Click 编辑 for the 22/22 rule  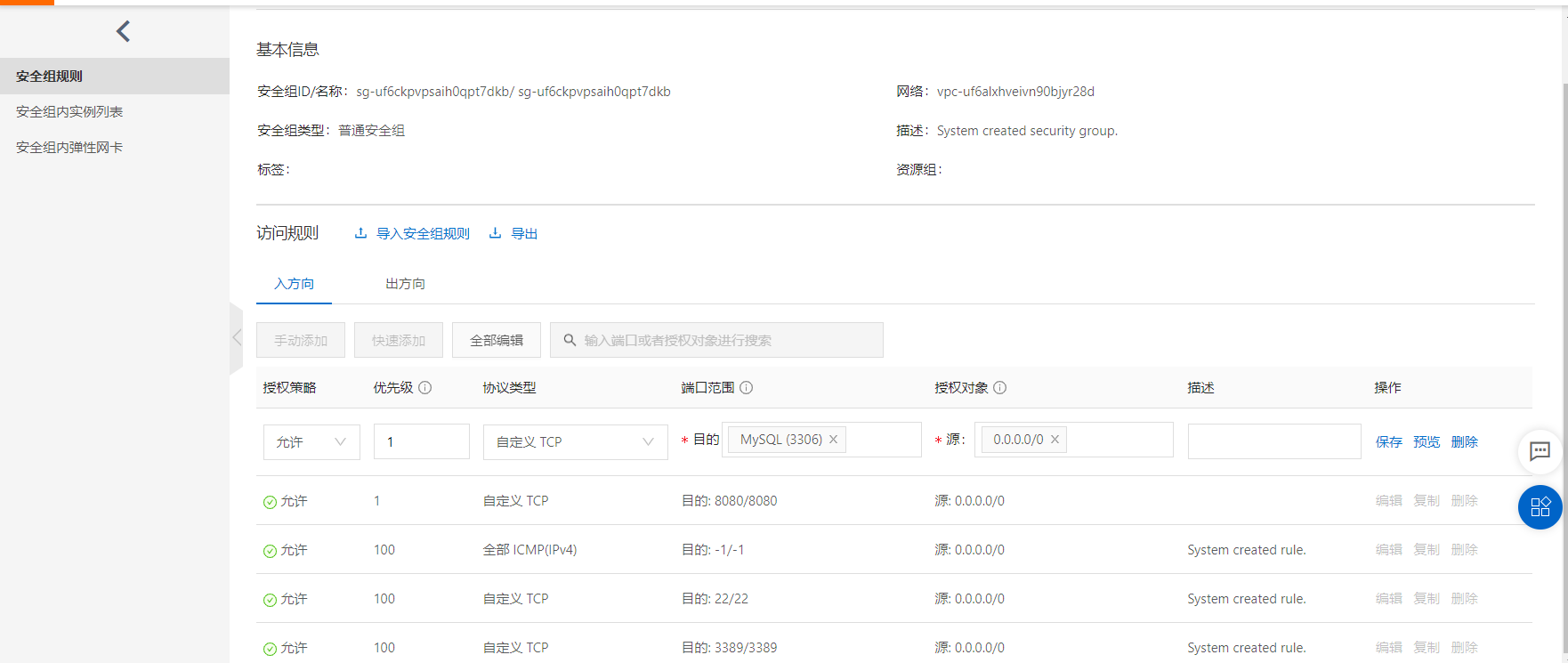1388,599
